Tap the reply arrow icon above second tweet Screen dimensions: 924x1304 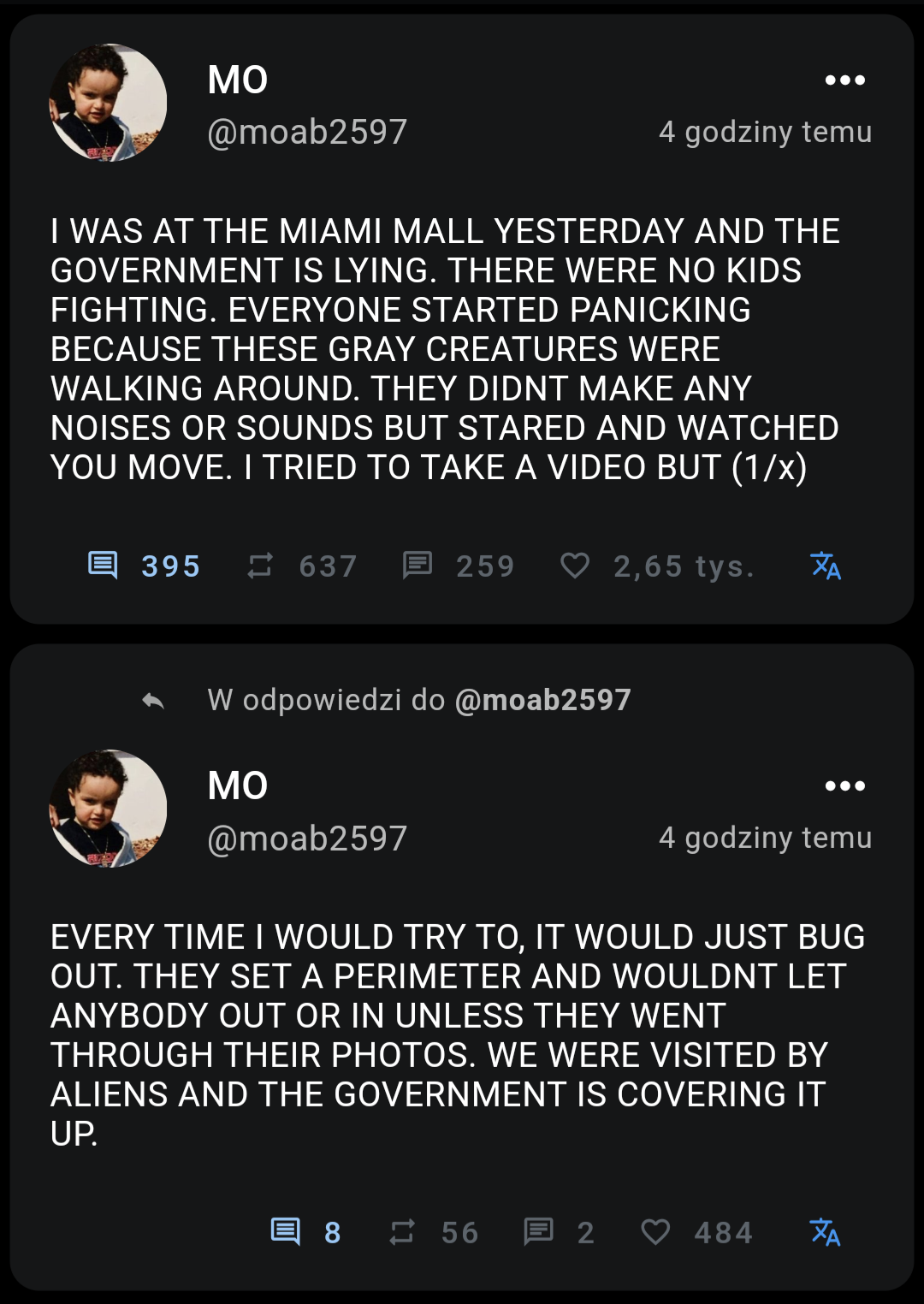tap(153, 701)
